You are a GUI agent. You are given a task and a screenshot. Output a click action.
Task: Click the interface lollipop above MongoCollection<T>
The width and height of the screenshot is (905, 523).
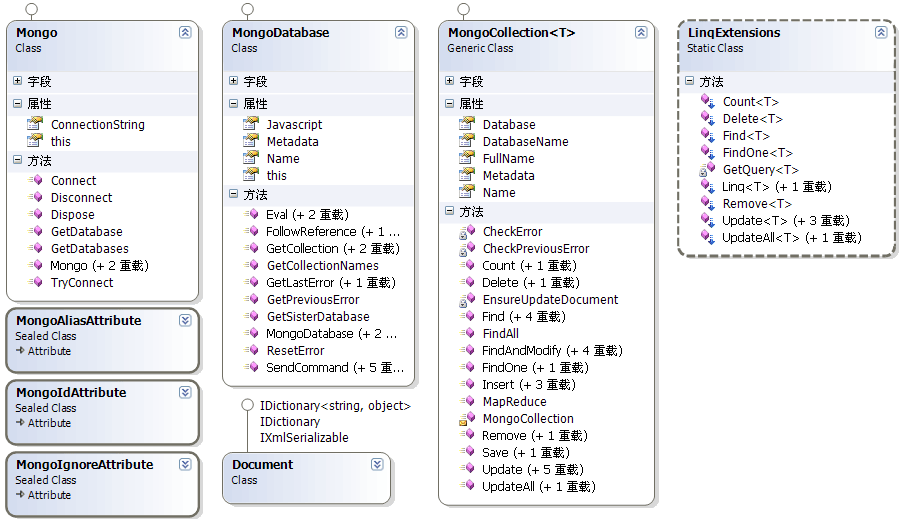coord(463,9)
